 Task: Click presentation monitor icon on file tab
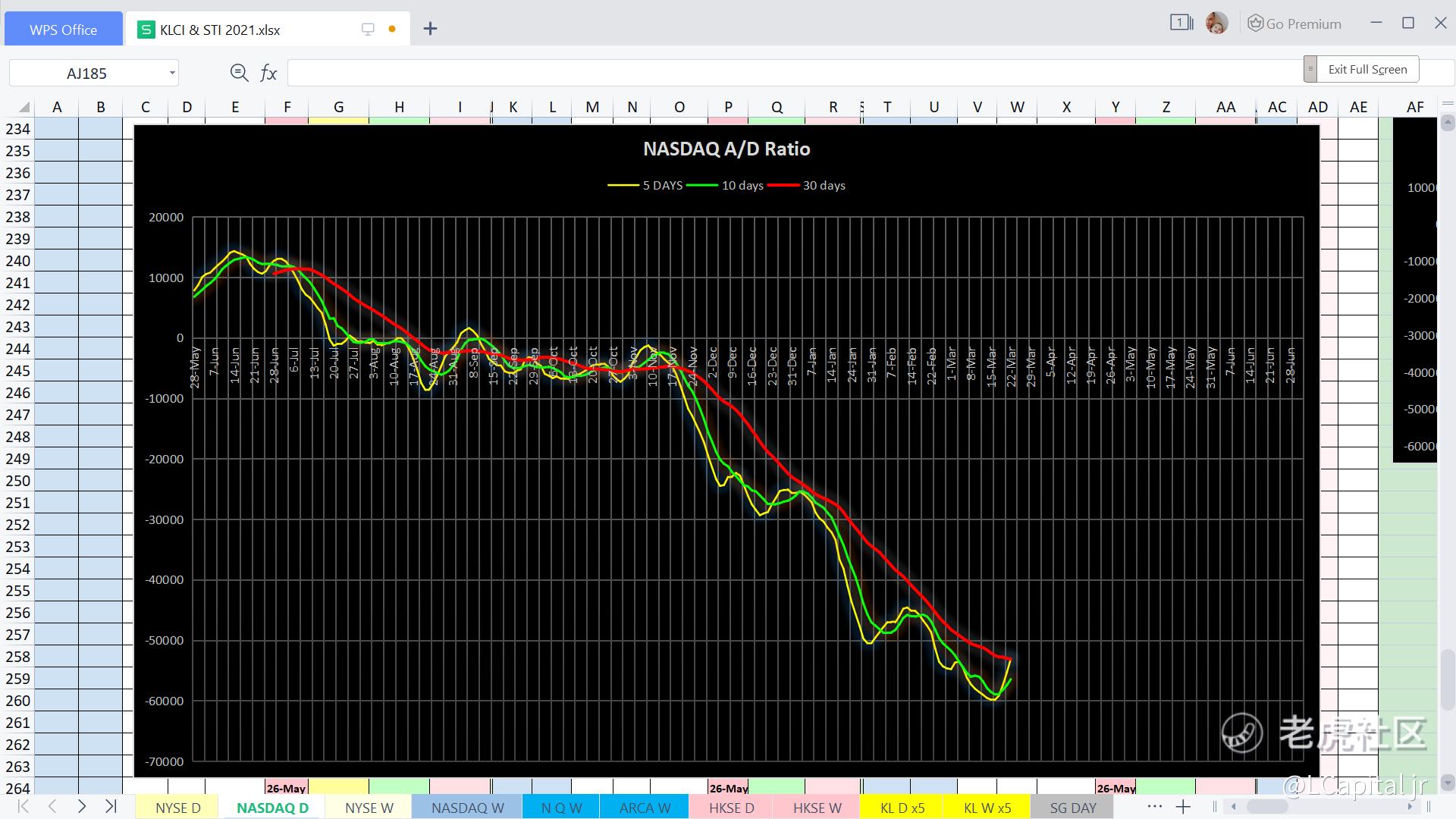point(368,30)
